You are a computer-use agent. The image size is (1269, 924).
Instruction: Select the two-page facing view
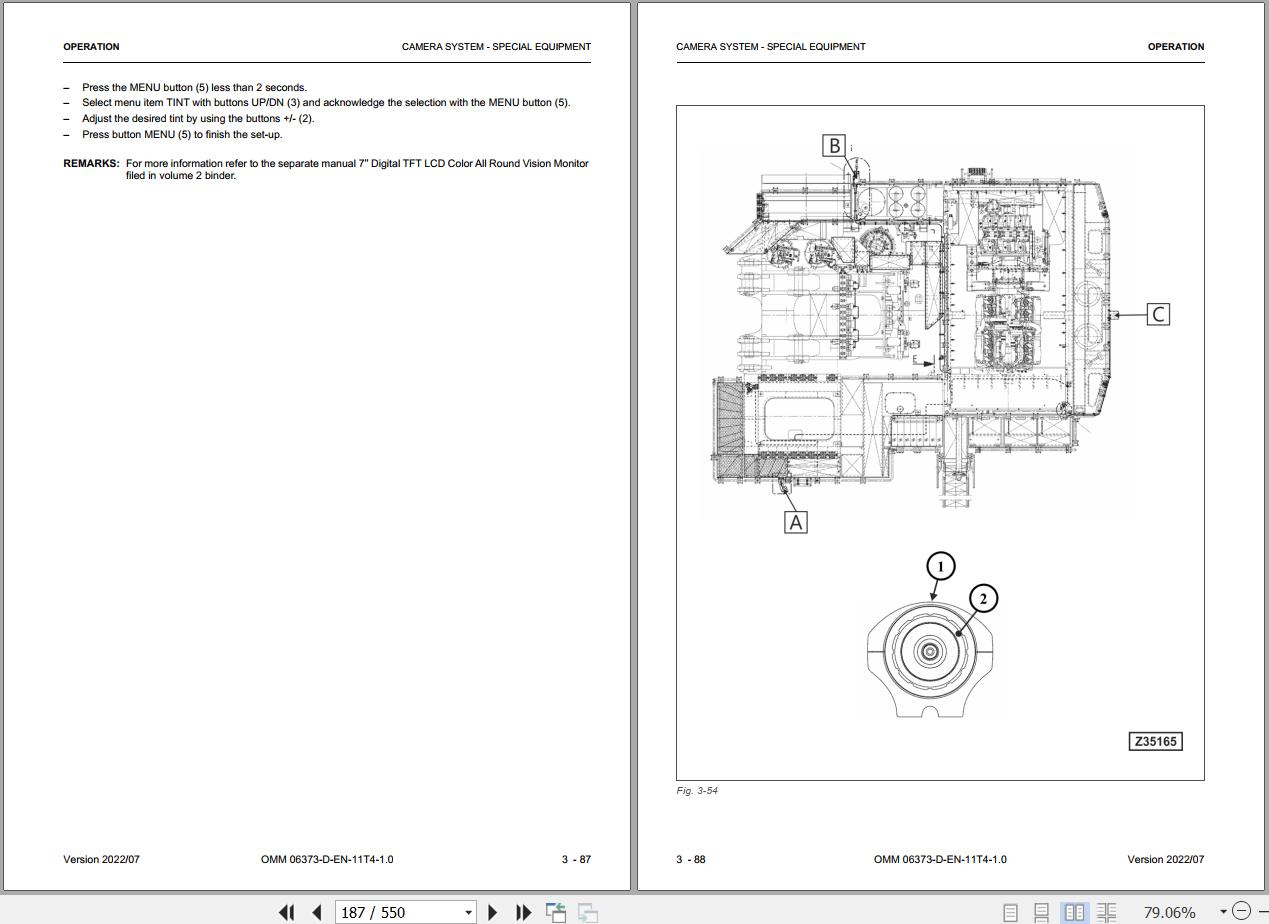(1074, 912)
